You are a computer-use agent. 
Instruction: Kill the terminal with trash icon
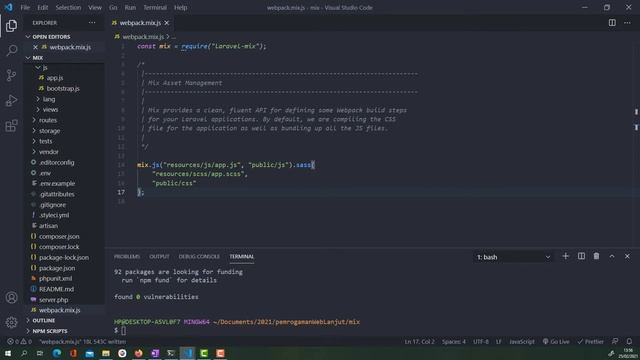click(x=596, y=256)
